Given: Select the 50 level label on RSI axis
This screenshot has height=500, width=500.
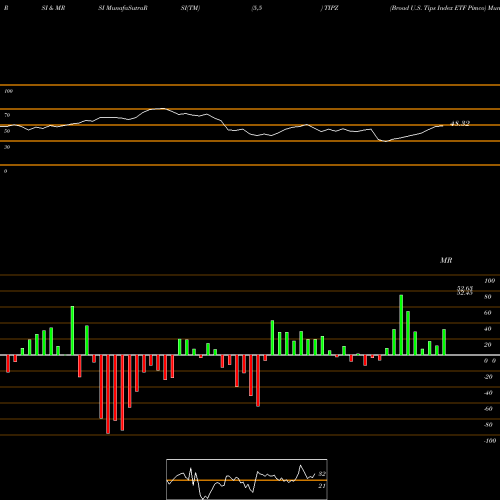Looking at the screenshot, I should (x=7, y=131).
